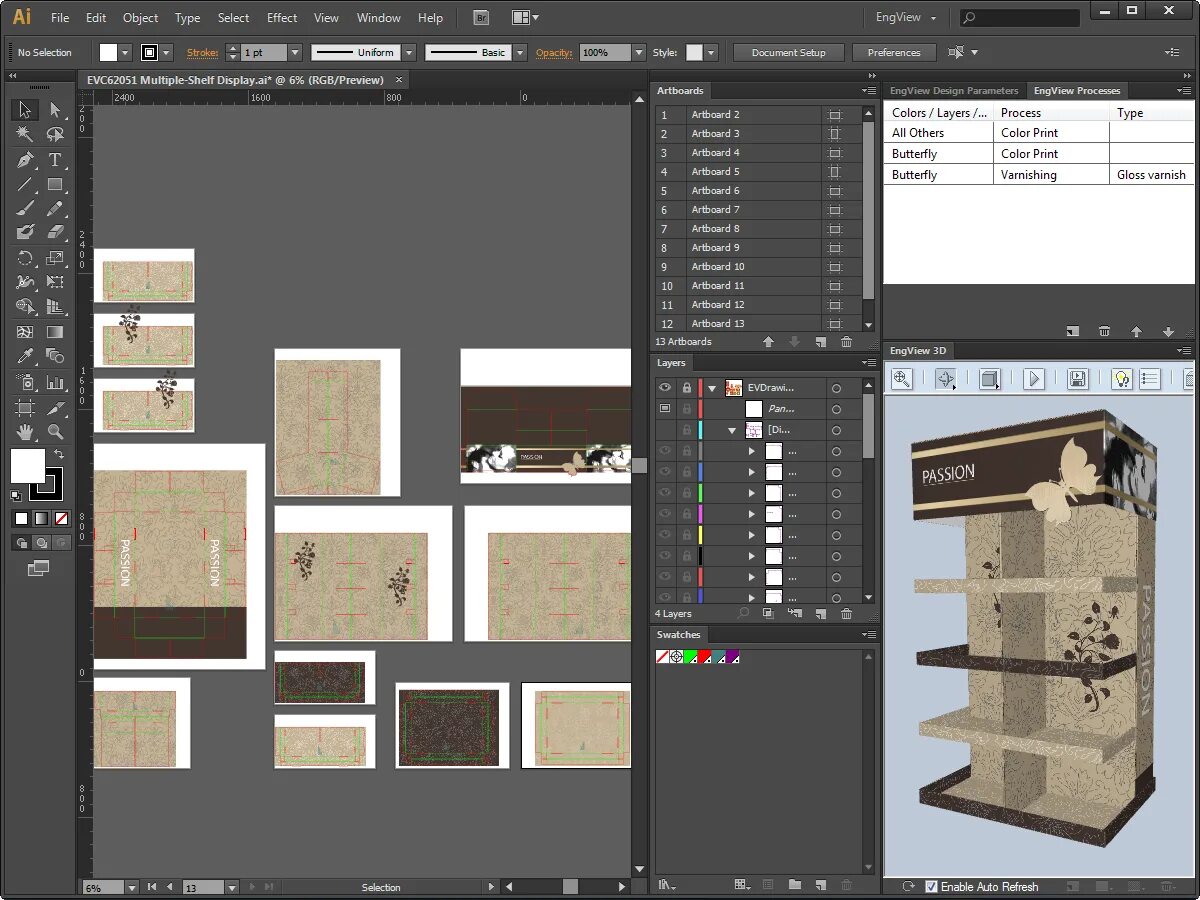Open the Zoom tool in the EngView 3D toolbar

tap(901, 378)
